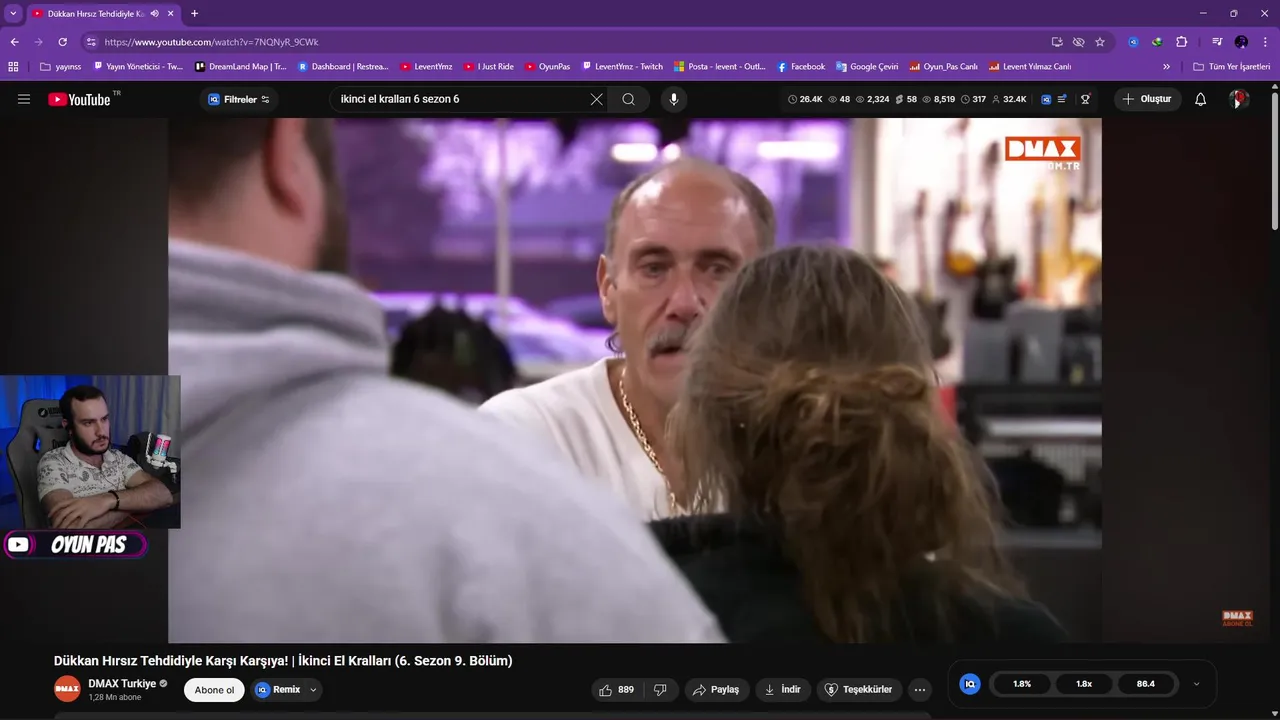Open browser profile avatar
This screenshot has height=720, width=1280.
(1241, 42)
